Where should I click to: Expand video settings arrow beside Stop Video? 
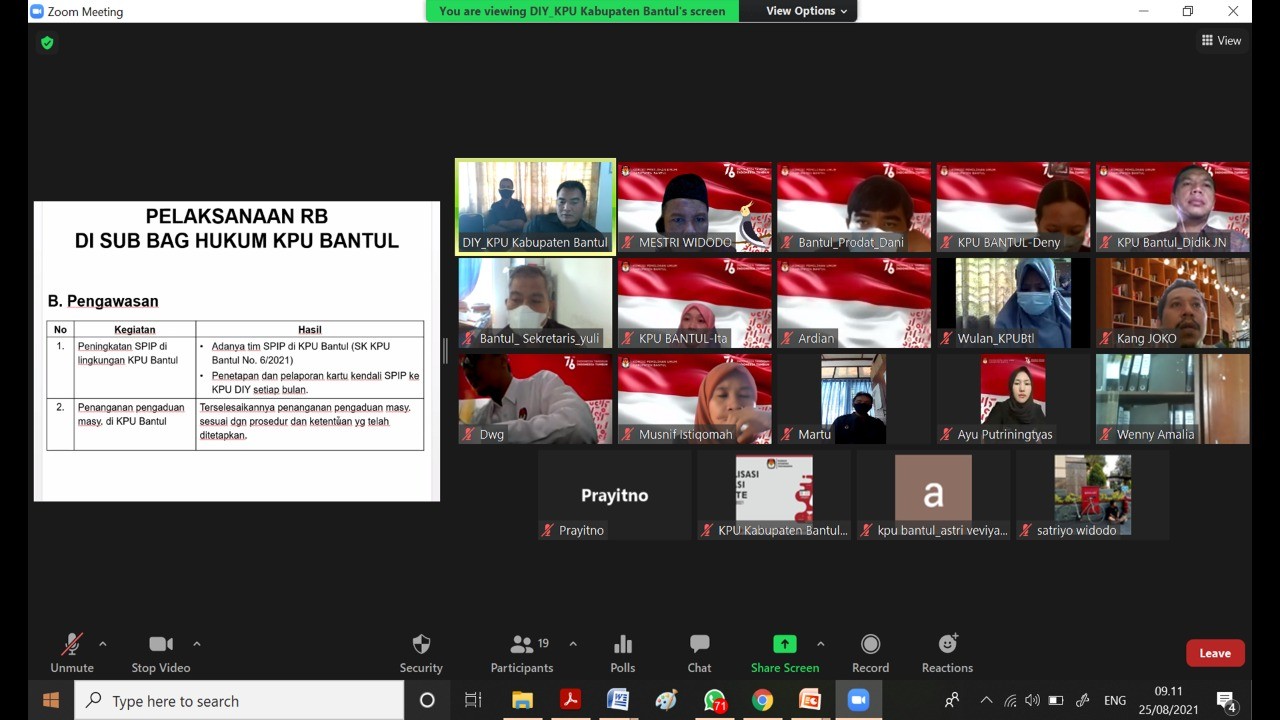[x=196, y=644]
